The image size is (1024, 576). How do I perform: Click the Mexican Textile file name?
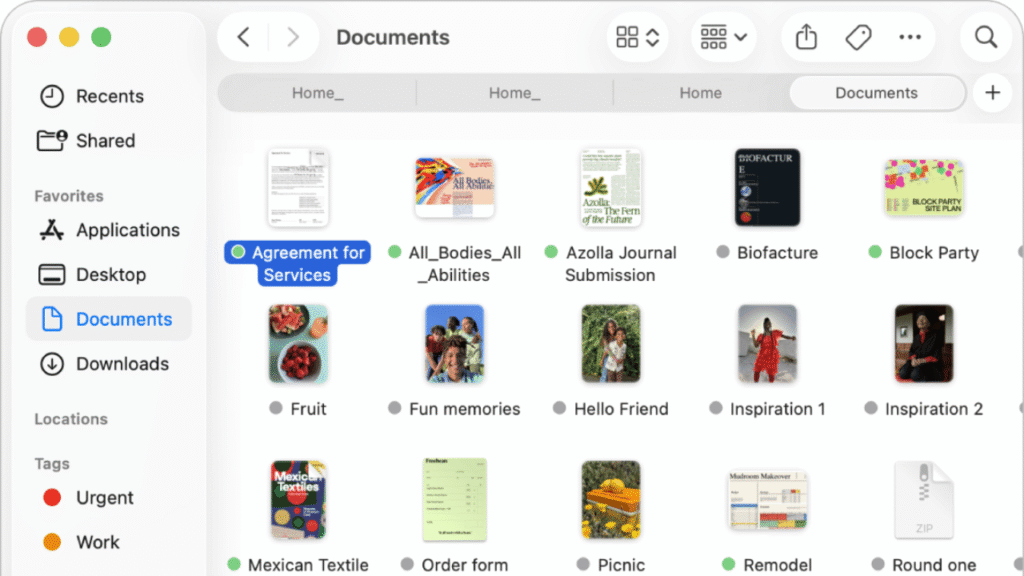(x=308, y=565)
